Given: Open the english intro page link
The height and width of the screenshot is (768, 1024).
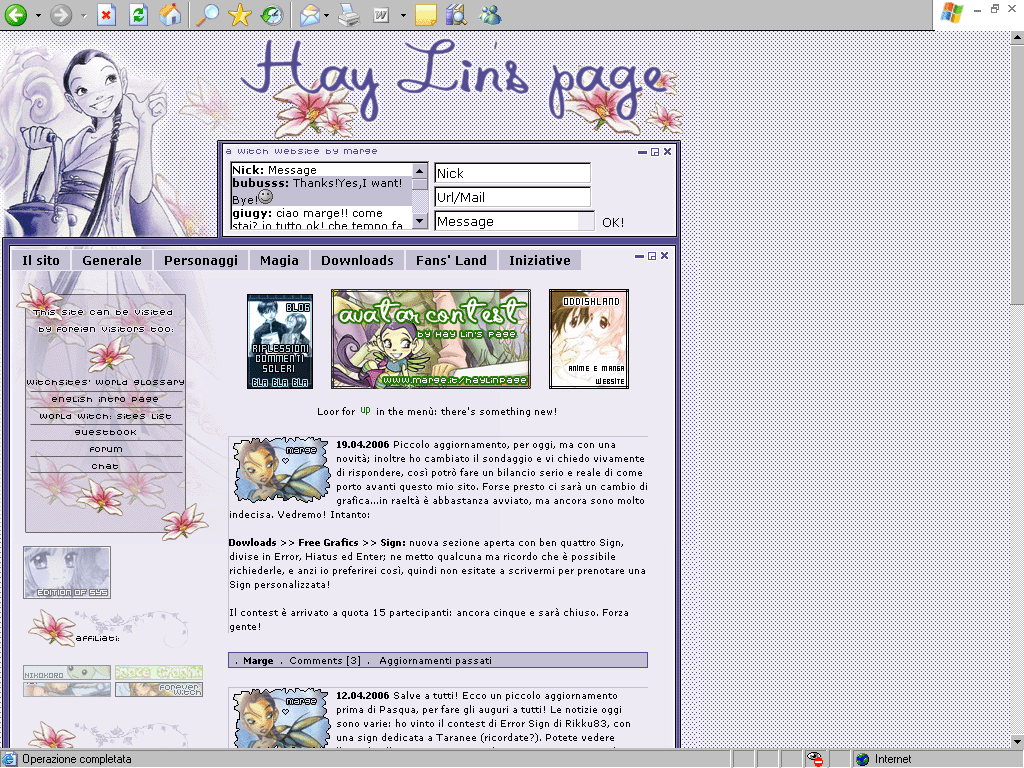Looking at the screenshot, I should [105, 399].
